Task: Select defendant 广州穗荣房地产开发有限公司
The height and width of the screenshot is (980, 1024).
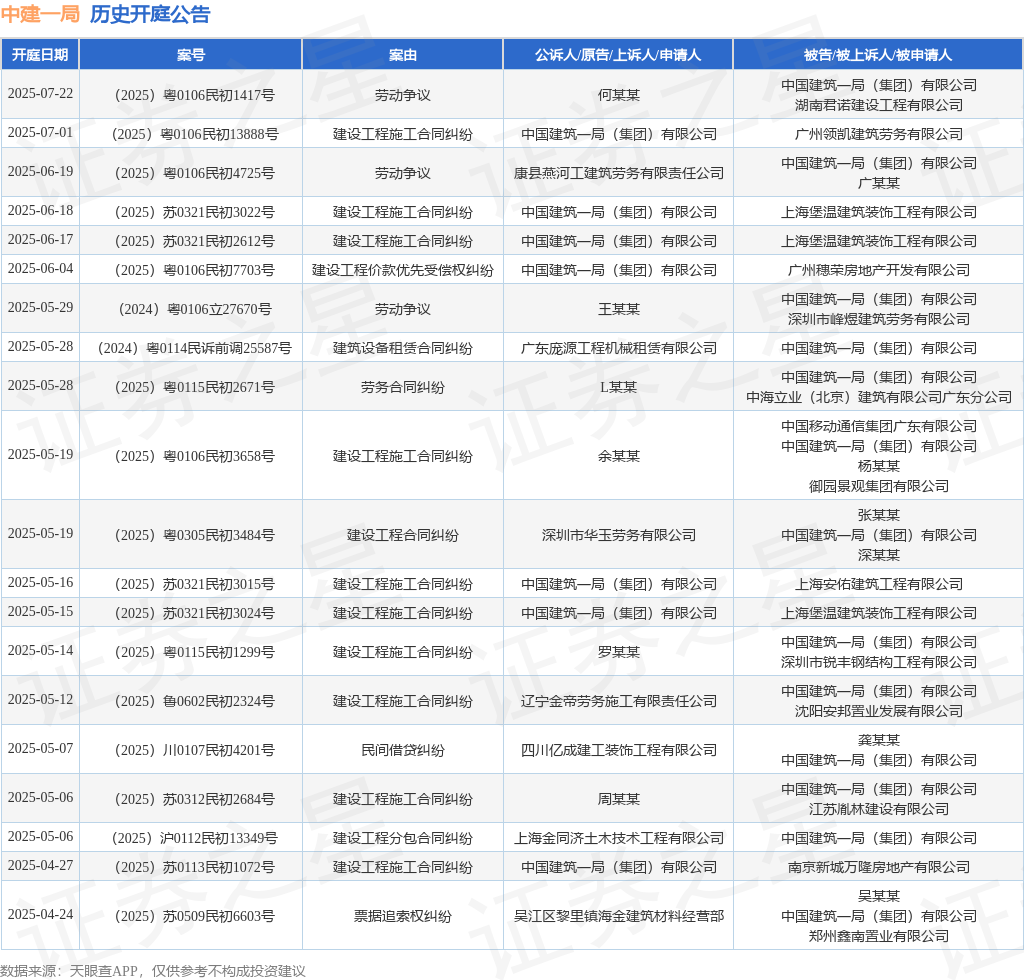Action: pyautogui.click(x=879, y=270)
